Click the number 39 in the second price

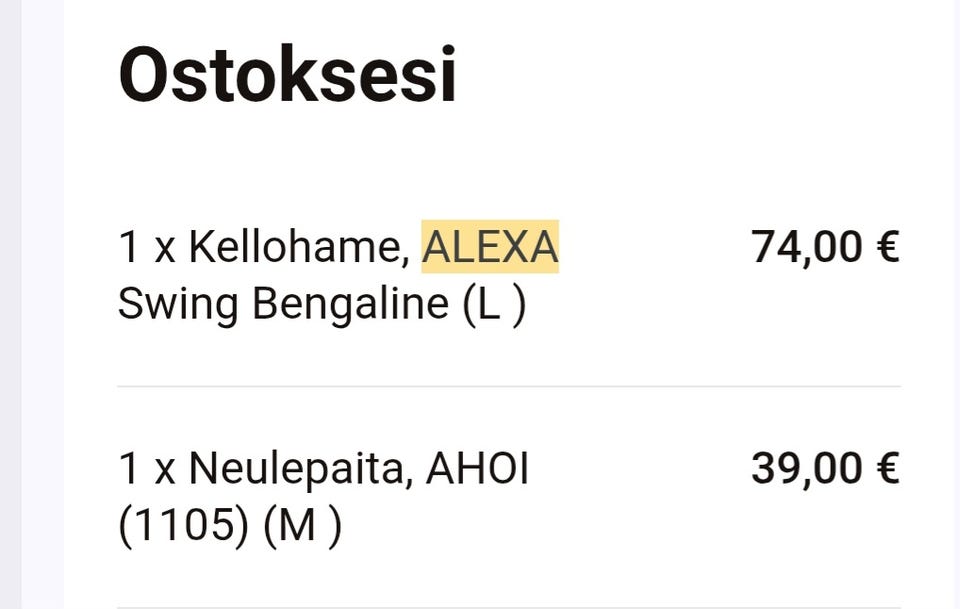click(774, 468)
